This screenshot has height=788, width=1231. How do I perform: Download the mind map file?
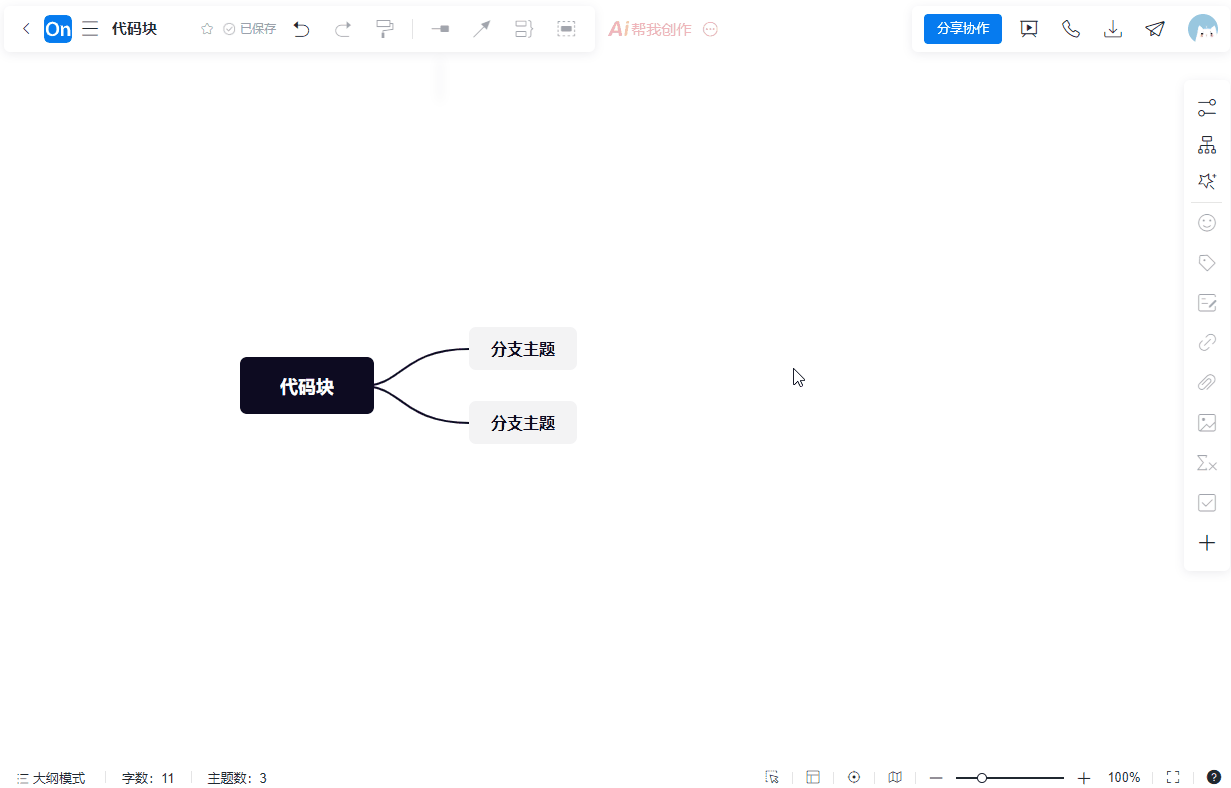click(1113, 29)
